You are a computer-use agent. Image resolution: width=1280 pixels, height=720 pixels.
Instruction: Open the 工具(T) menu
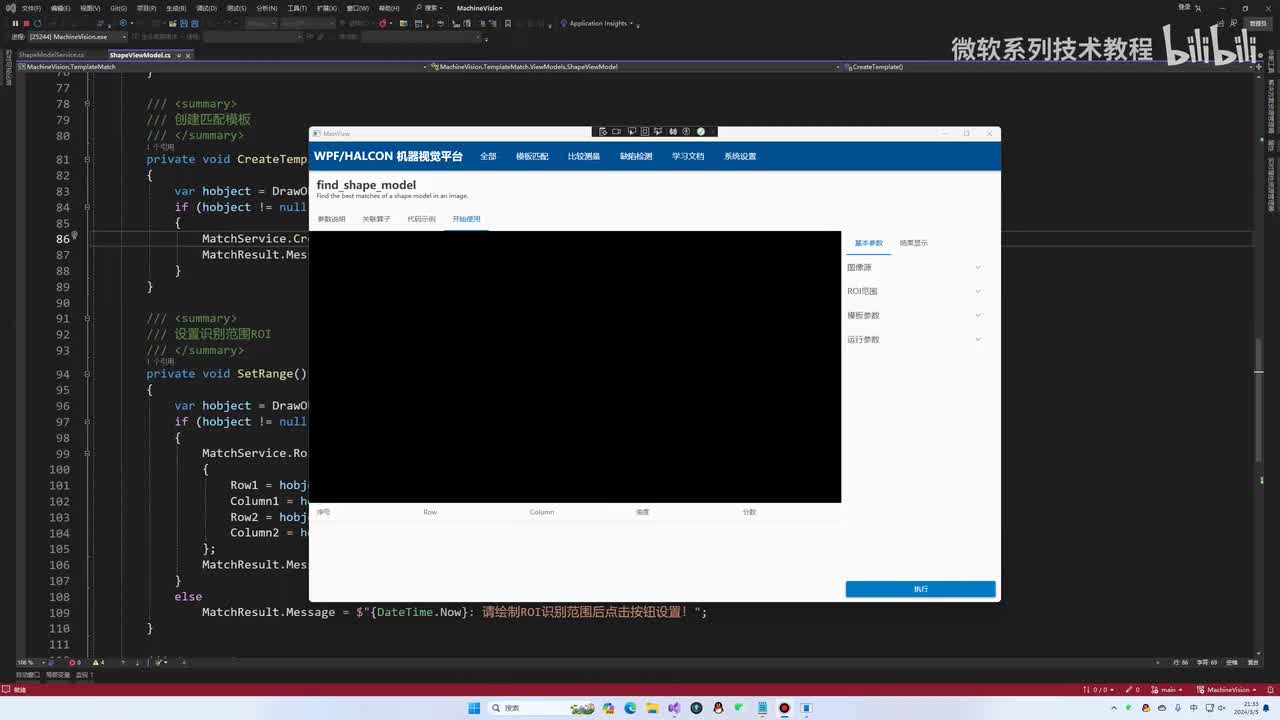click(x=296, y=8)
